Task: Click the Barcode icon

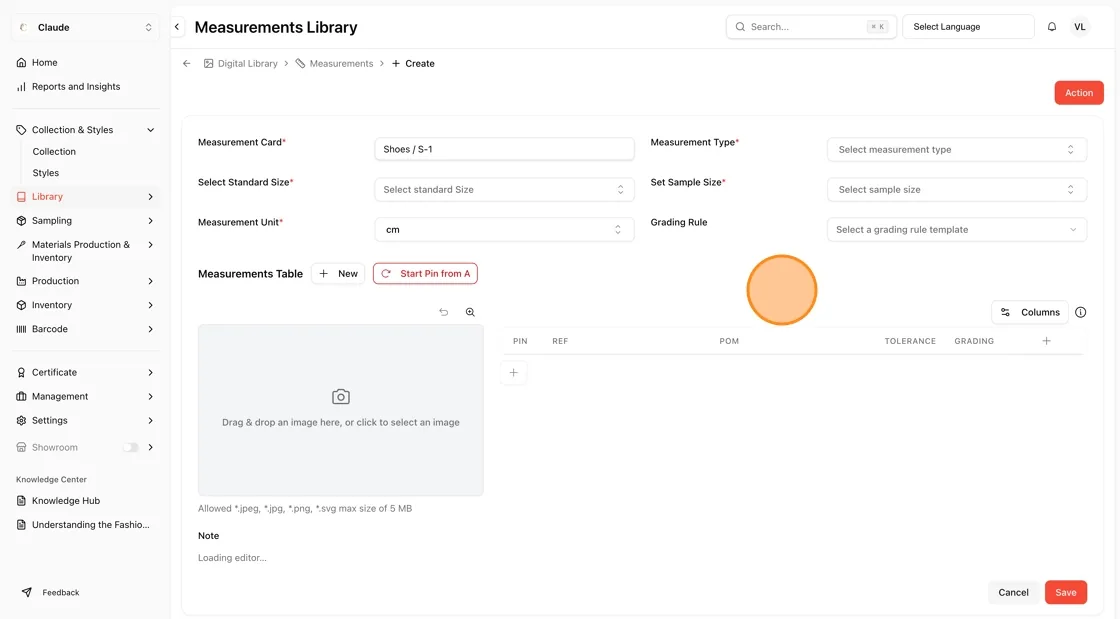Action: [x=21, y=329]
